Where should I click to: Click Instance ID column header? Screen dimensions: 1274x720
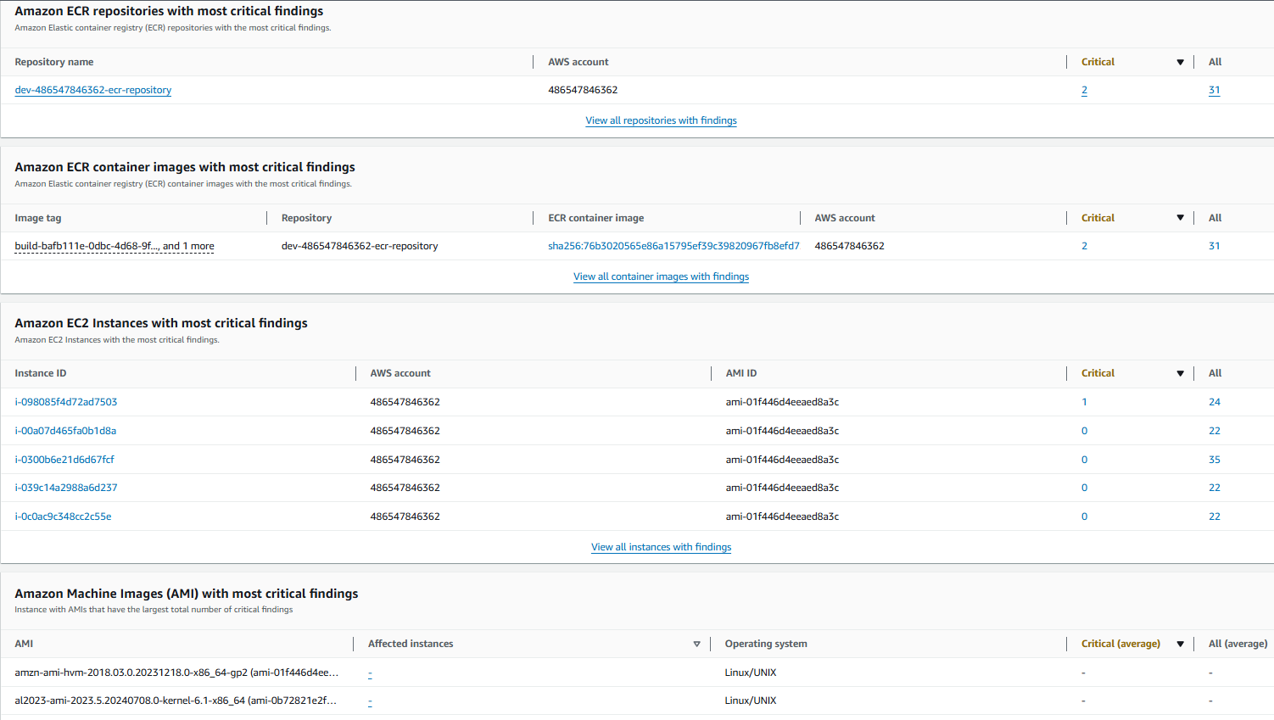click(41, 374)
